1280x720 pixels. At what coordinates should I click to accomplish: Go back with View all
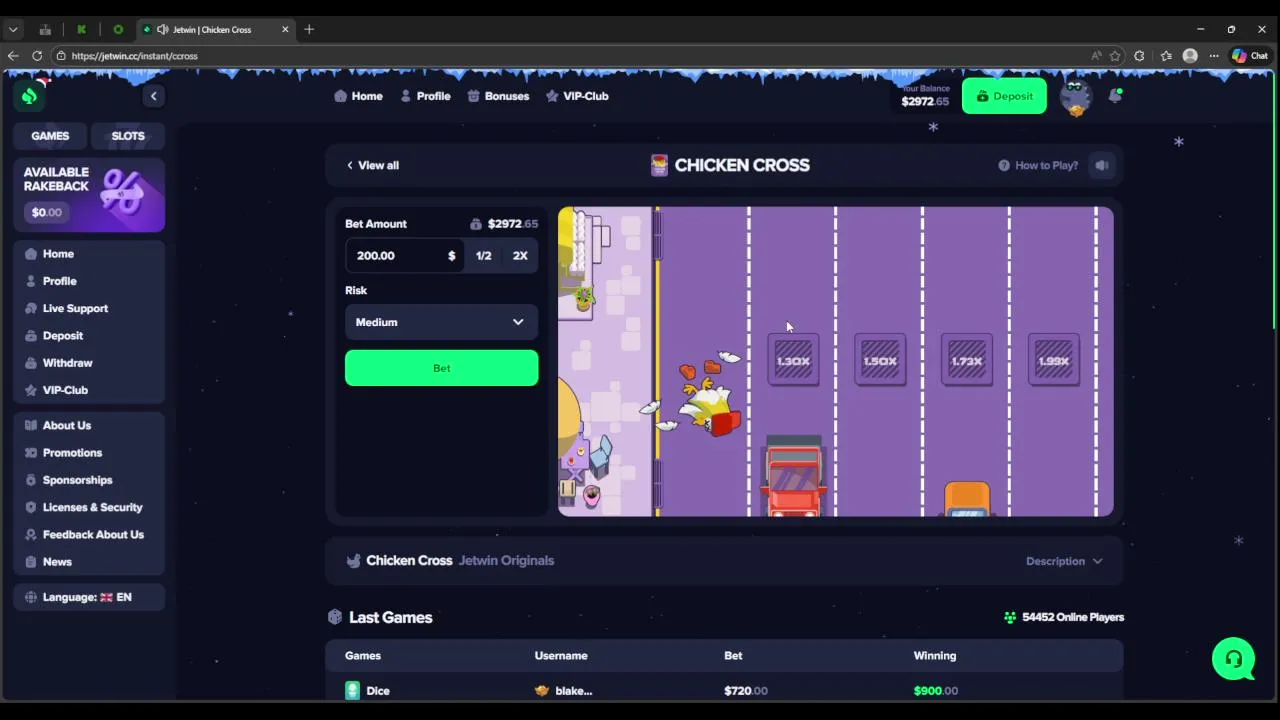(372, 165)
